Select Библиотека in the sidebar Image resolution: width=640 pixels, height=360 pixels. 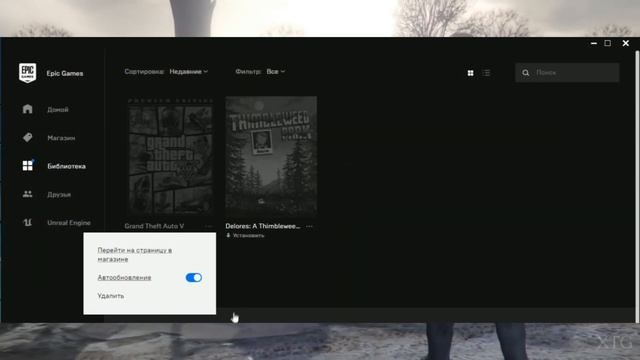click(66, 166)
